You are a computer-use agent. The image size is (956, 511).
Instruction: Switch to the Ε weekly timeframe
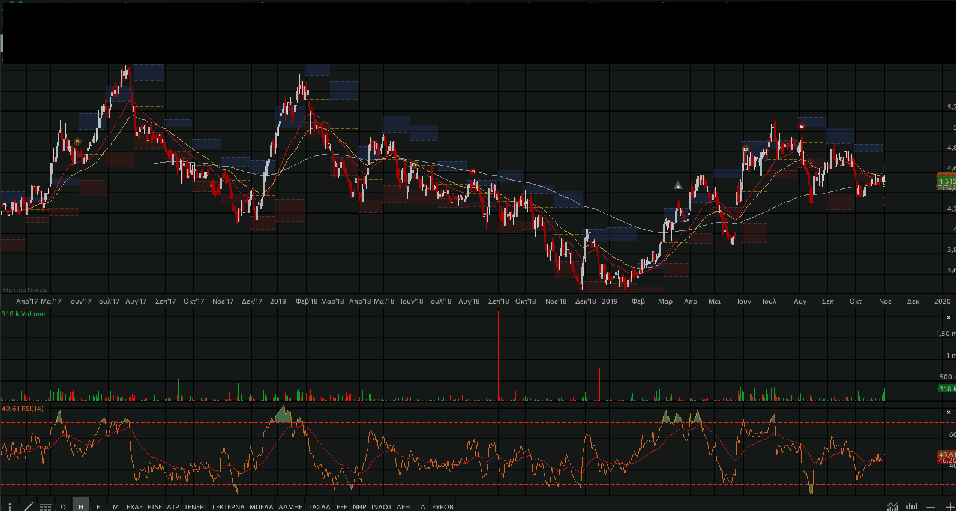98,507
